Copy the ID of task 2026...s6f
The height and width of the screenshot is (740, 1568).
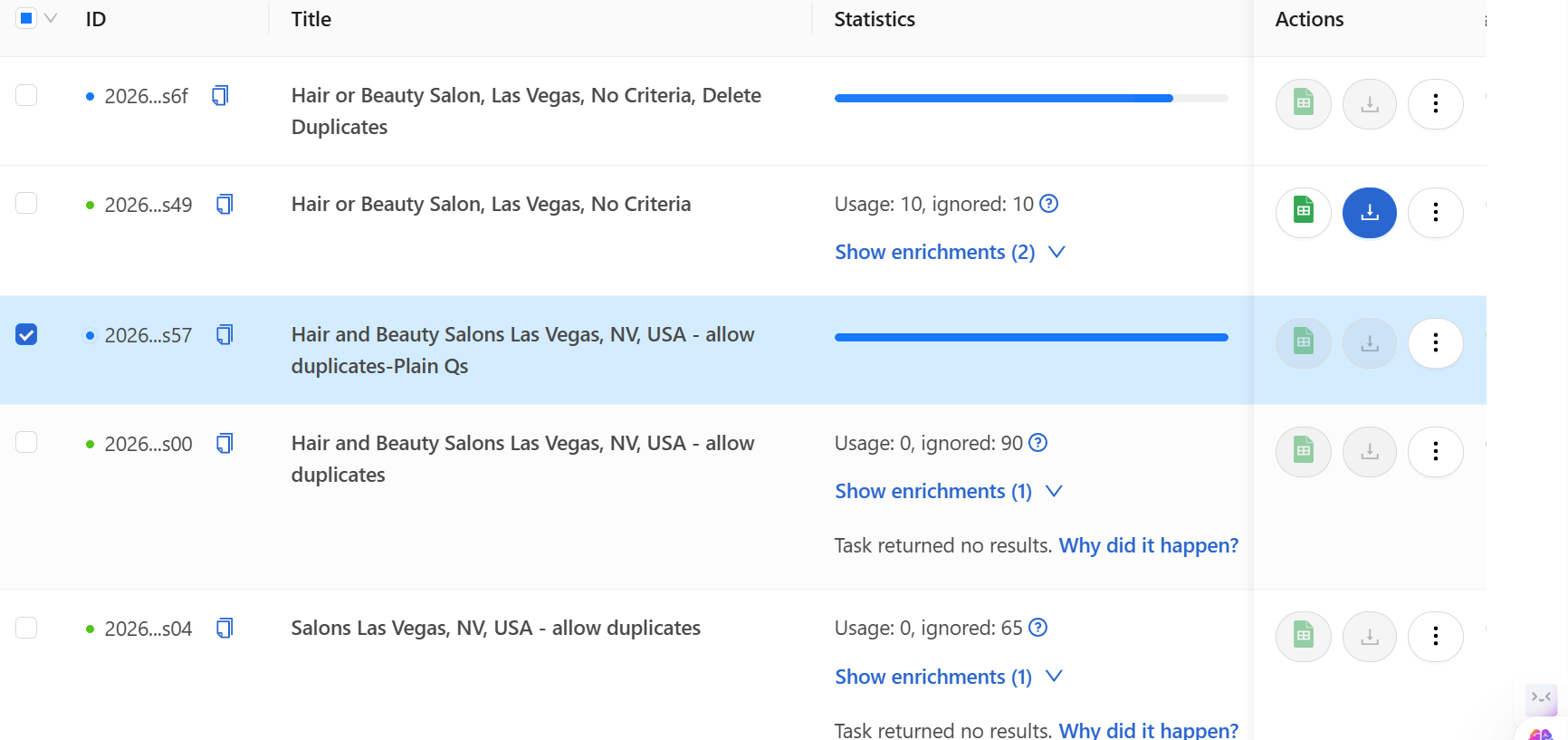(220, 96)
